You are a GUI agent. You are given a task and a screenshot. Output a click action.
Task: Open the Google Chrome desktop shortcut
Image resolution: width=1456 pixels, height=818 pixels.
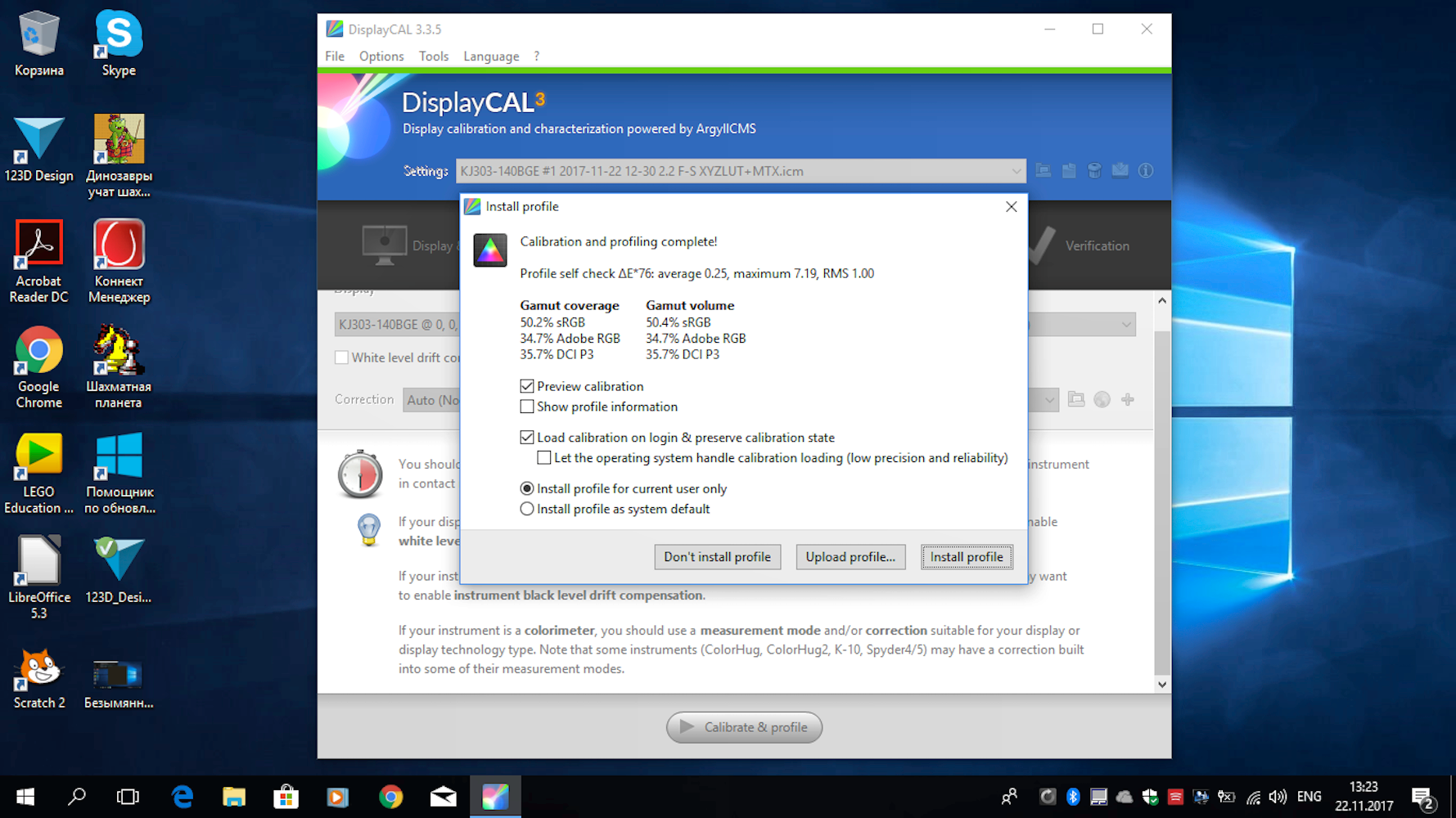(x=38, y=367)
